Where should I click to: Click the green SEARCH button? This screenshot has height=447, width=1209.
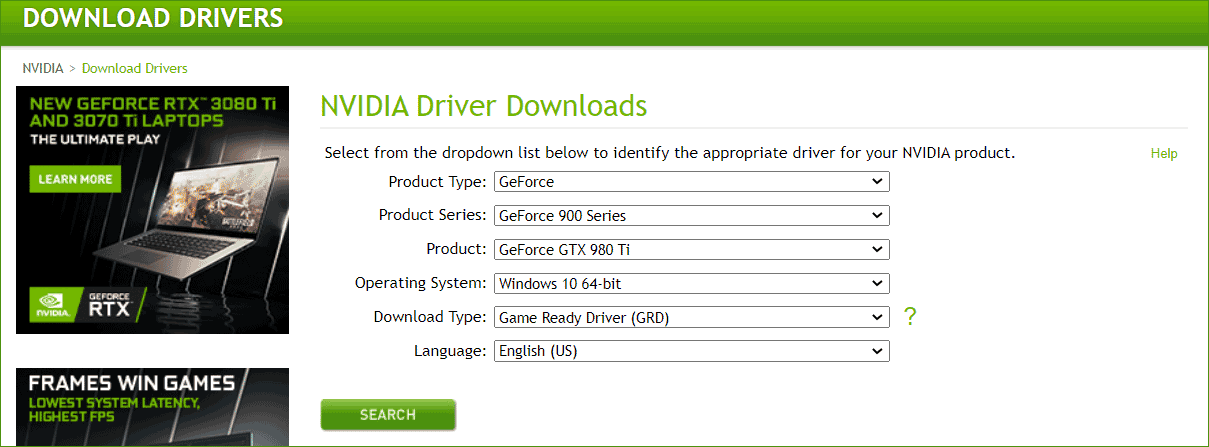tap(388, 414)
